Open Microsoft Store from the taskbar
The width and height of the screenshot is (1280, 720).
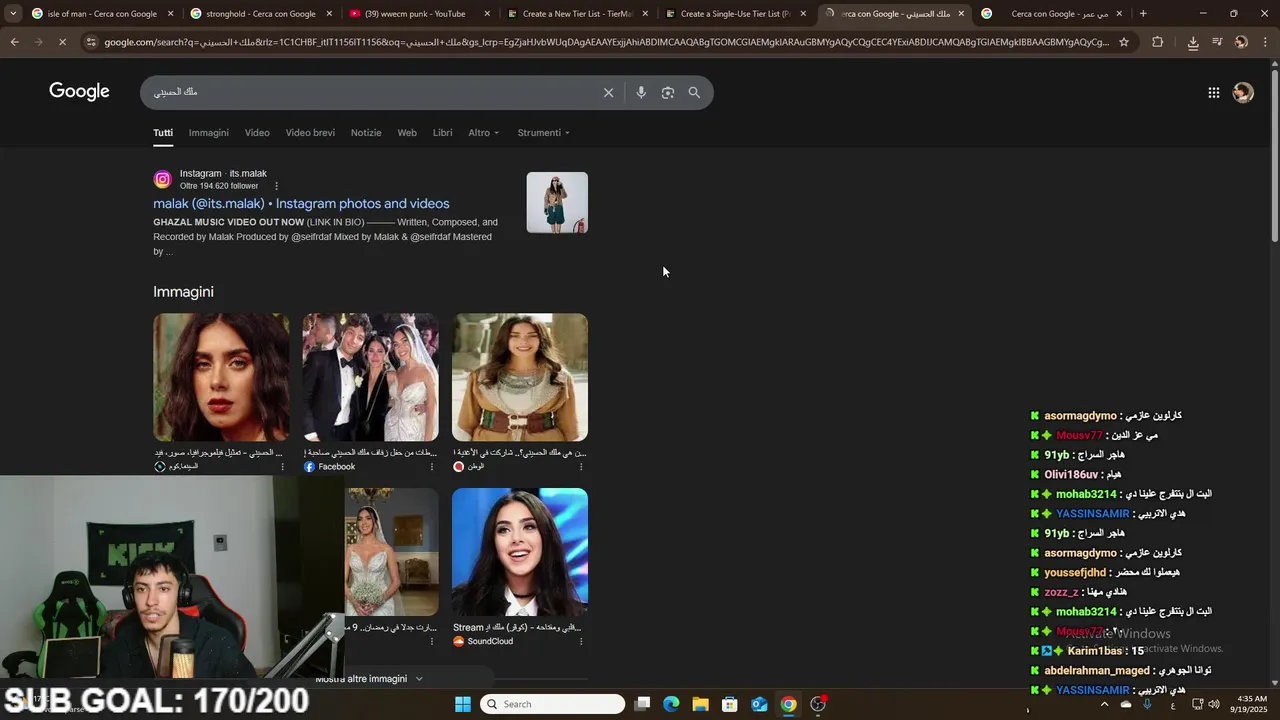(730, 704)
